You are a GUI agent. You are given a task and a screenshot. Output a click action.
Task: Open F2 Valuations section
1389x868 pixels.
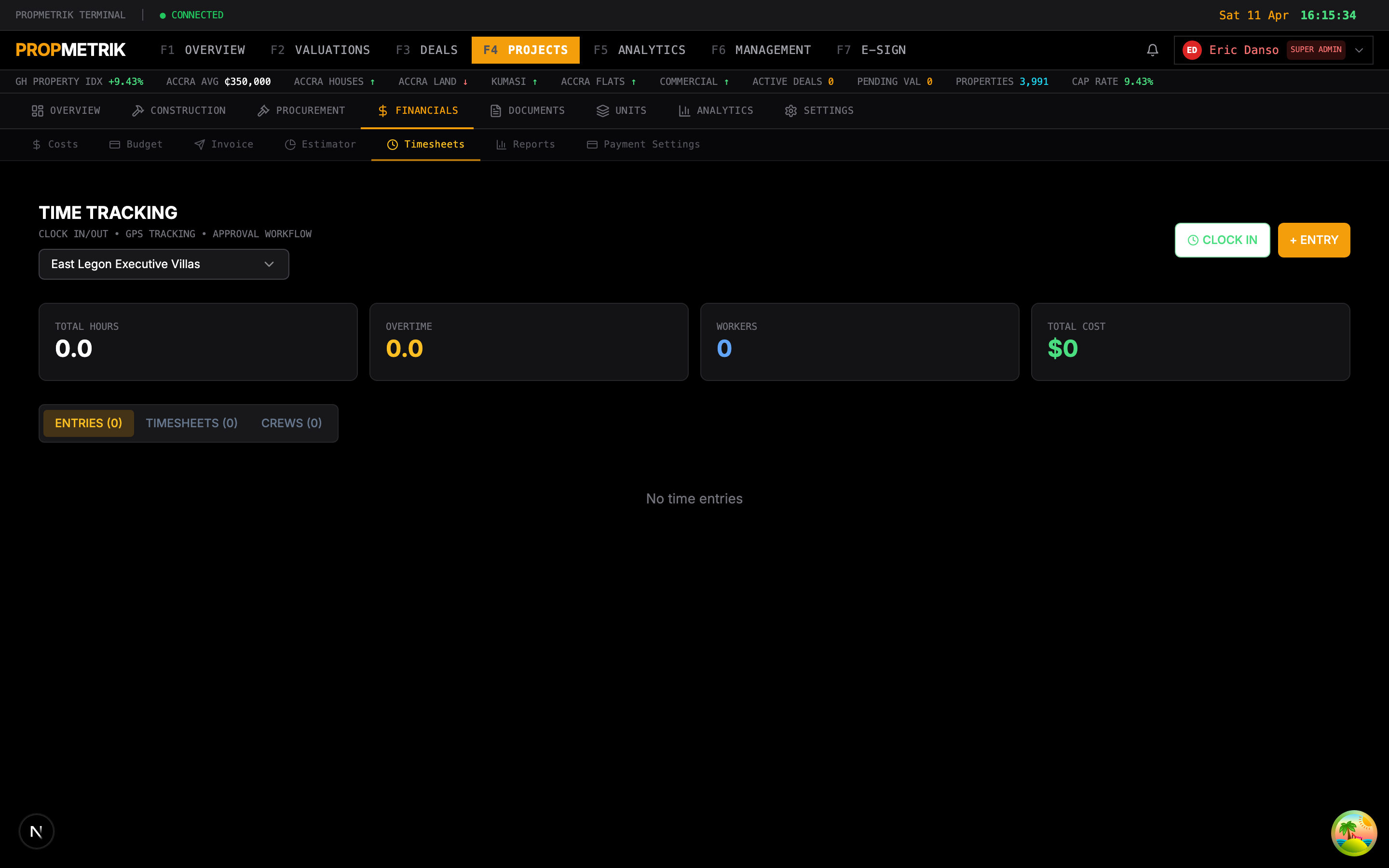point(320,50)
